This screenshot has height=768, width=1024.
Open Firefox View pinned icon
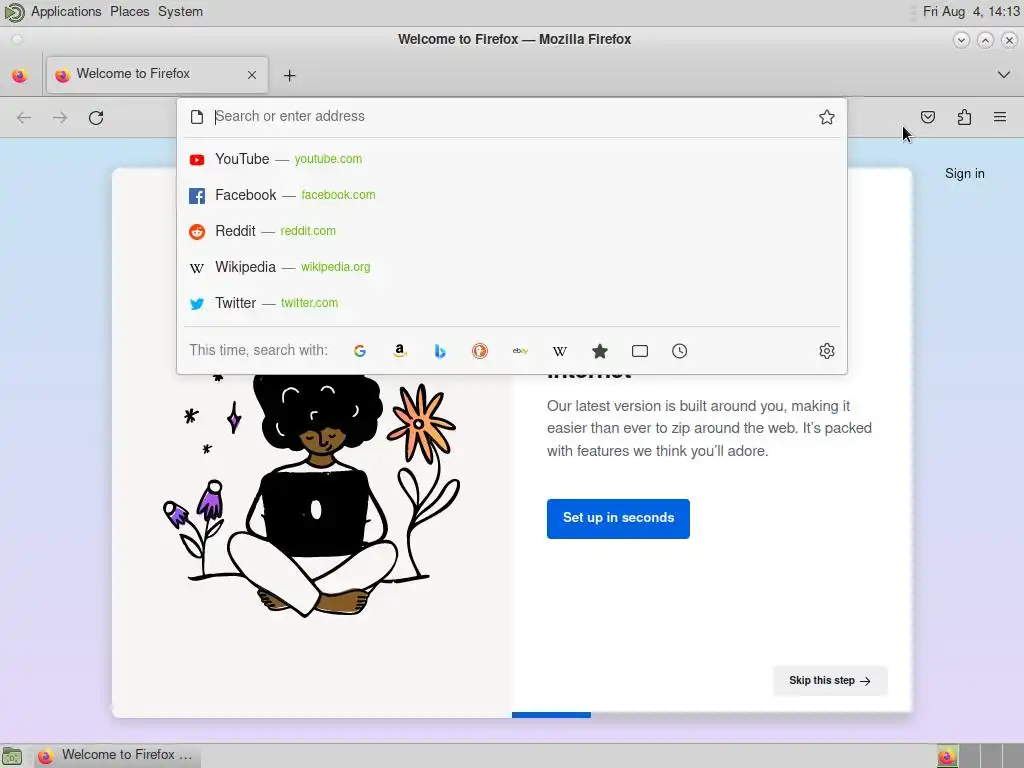20,75
